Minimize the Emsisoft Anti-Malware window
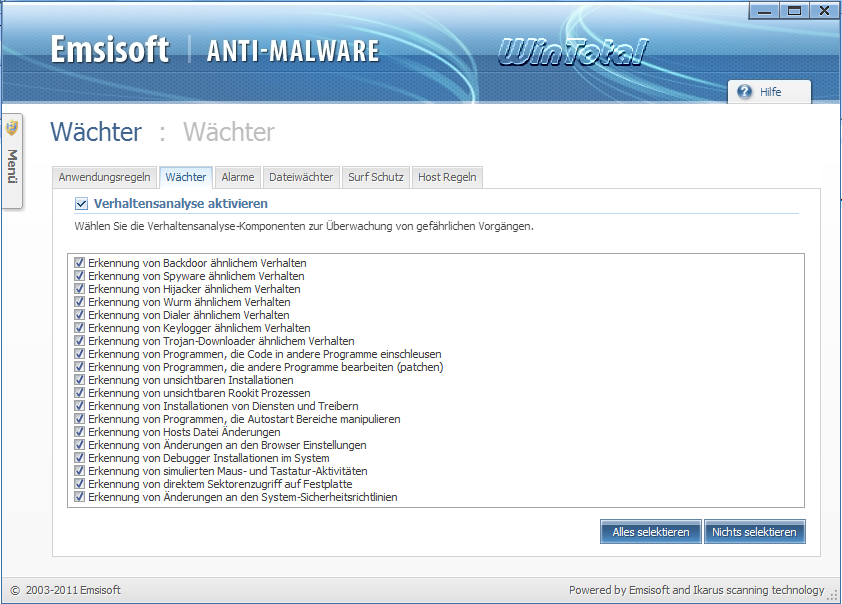 pyautogui.click(x=764, y=11)
